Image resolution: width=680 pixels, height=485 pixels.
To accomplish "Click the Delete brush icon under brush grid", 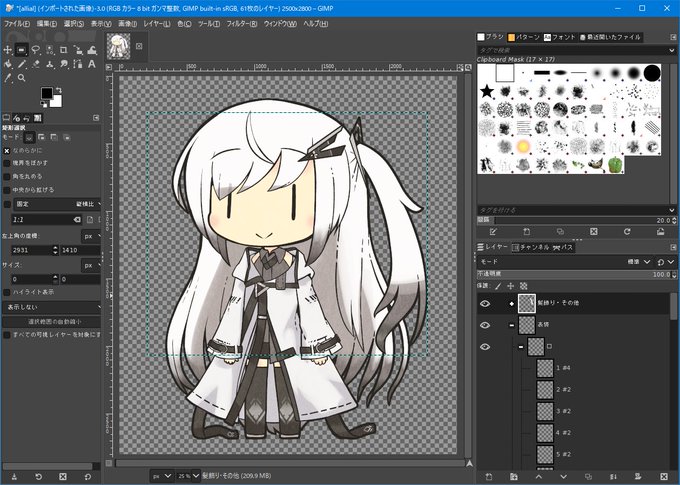I will tap(594, 232).
